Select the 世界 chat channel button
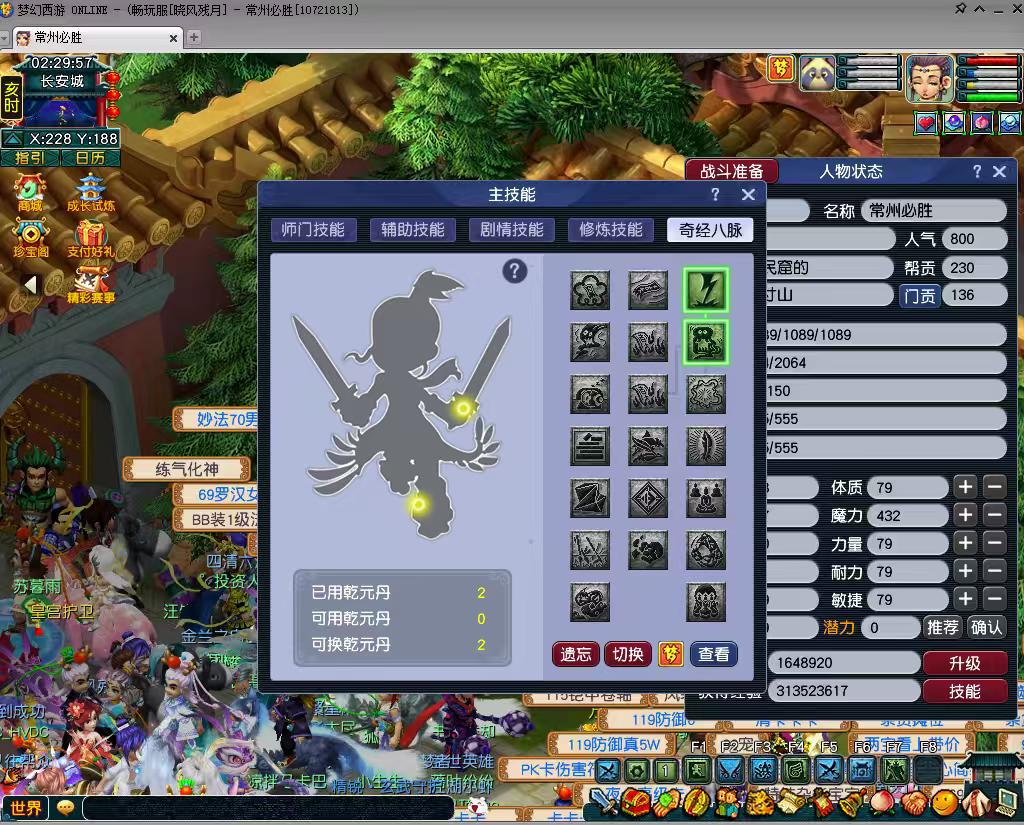This screenshot has height=825, width=1024. pos(25,808)
